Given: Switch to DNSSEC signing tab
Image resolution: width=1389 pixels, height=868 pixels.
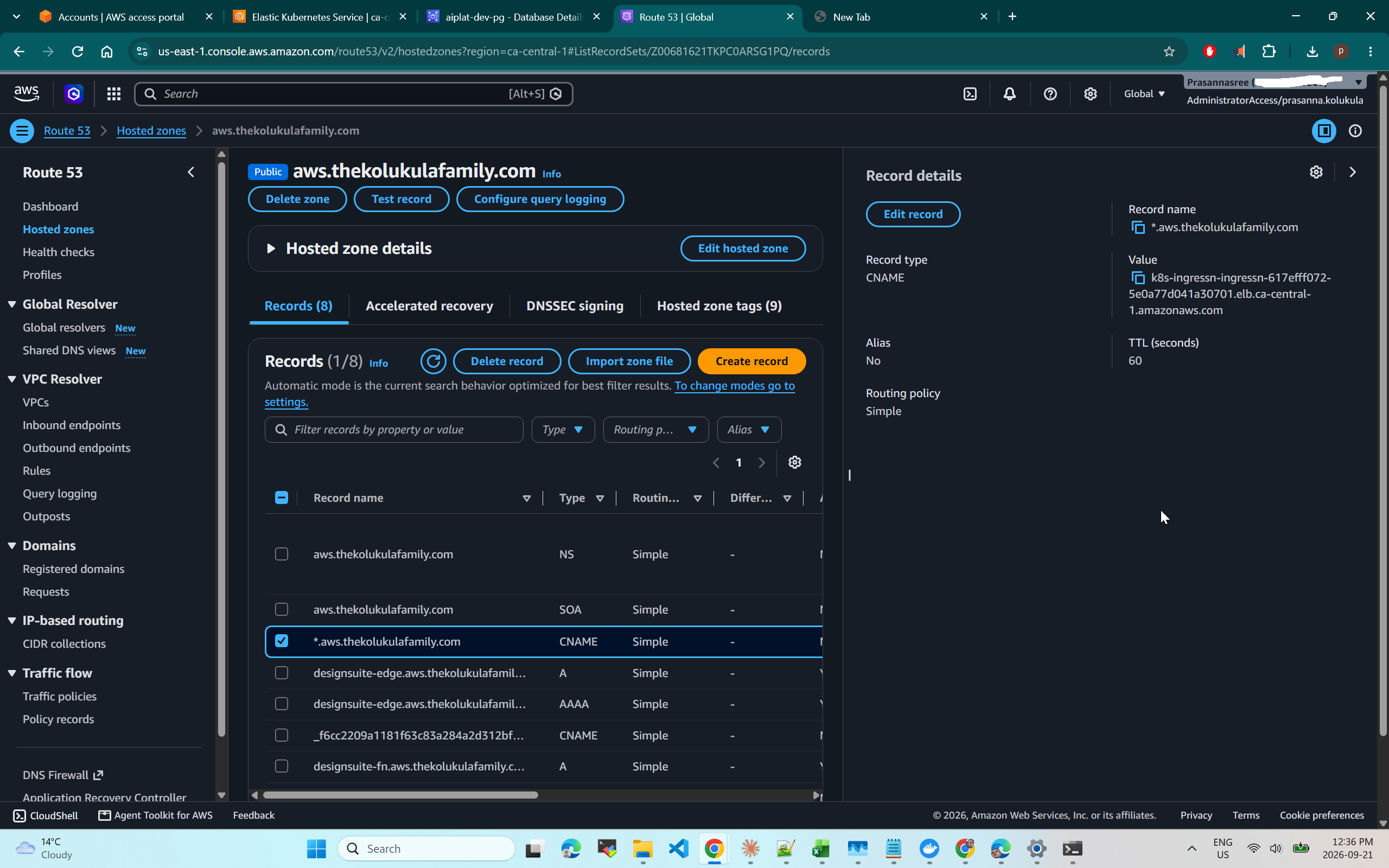Looking at the screenshot, I should click(575, 306).
